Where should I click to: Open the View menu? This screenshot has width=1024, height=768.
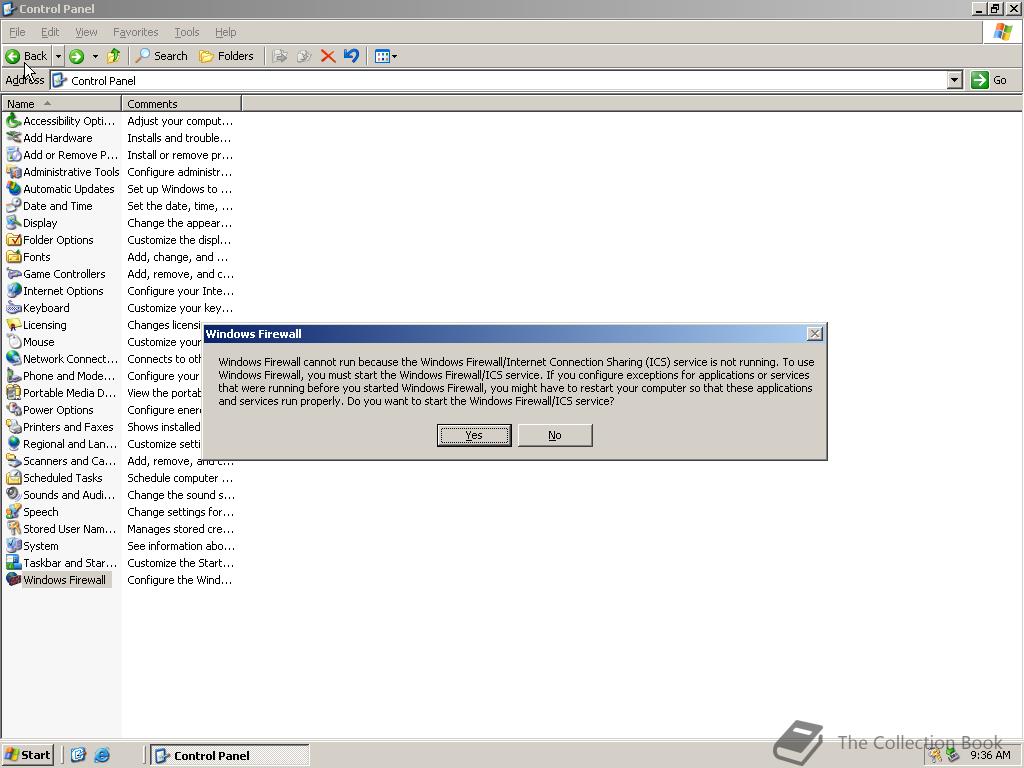[x=86, y=32]
